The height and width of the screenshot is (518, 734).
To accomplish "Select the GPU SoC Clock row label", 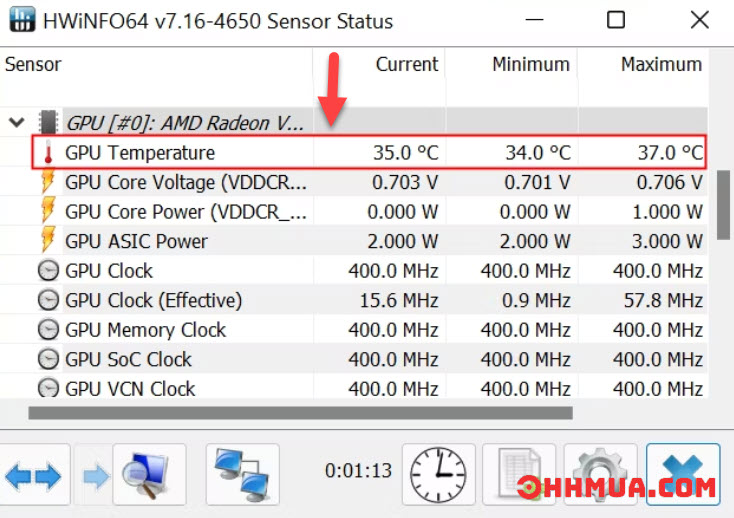I will point(128,359).
